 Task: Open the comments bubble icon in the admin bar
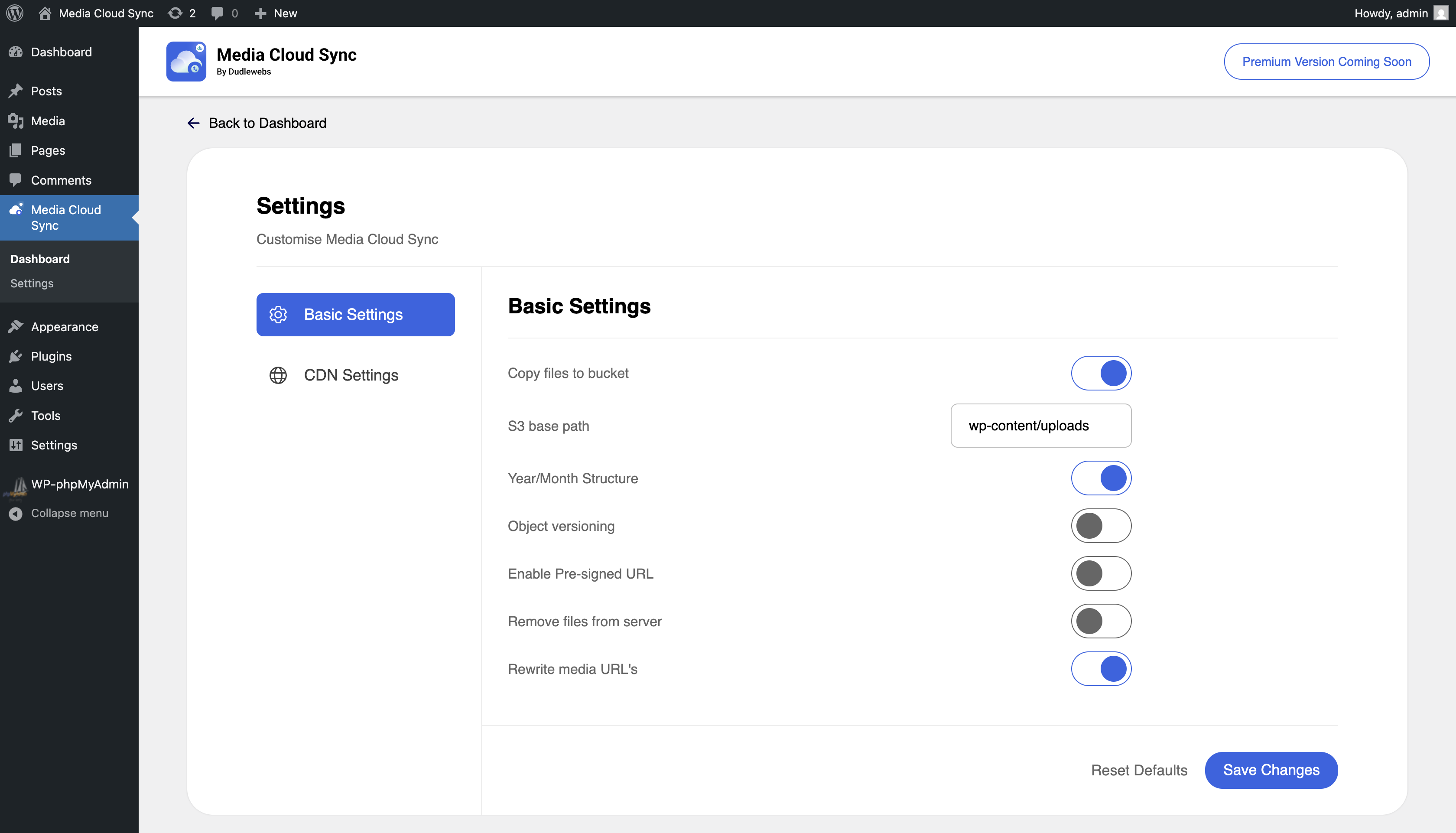pyautogui.click(x=217, y=13)
